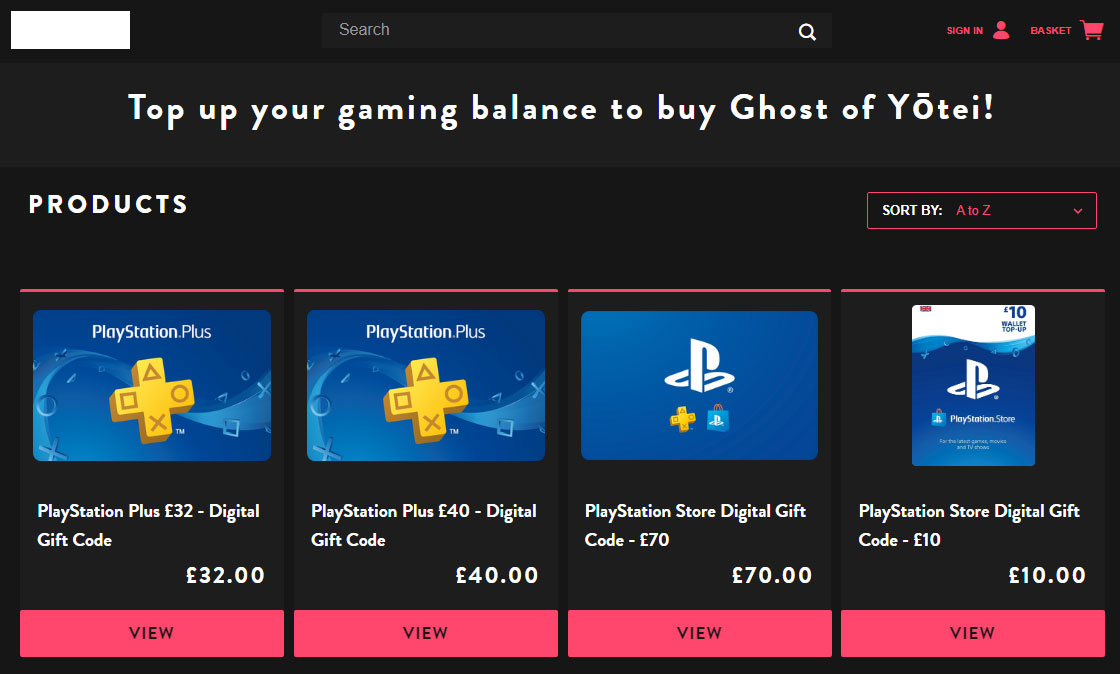The height and width of the screenshot is (674, 1120).
Task: Click the PlayStation Plus £32 product title
Action: (148, 525)
